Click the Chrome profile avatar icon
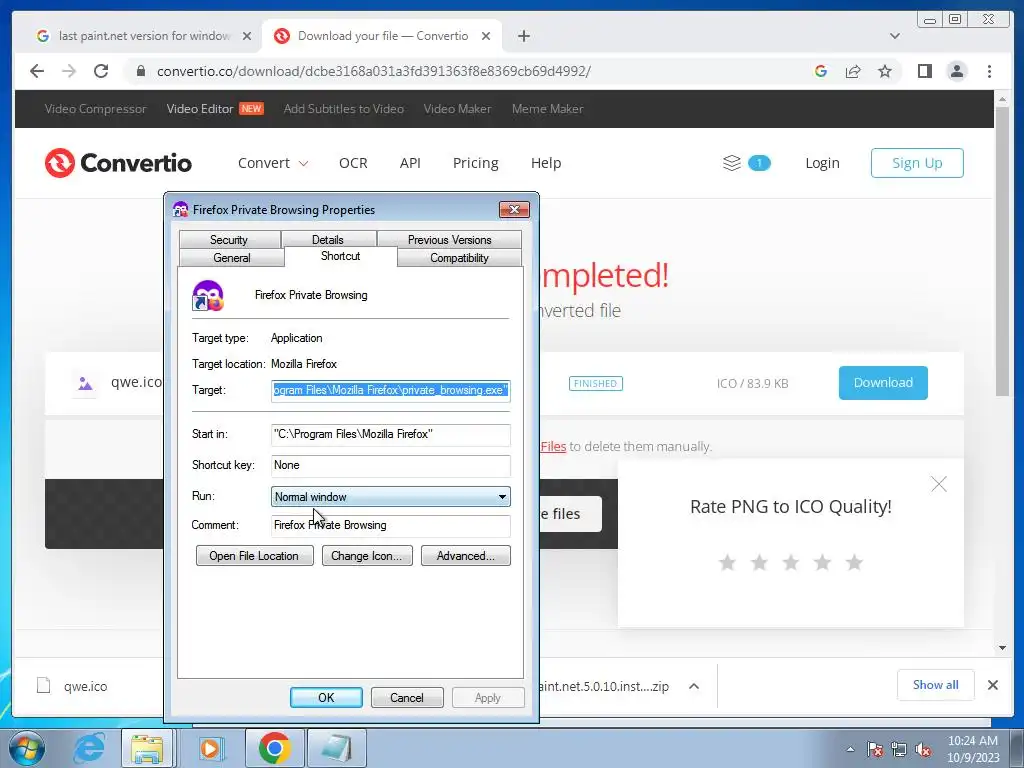The width and height of the screenshot is (1024, 768). (957, 71)
